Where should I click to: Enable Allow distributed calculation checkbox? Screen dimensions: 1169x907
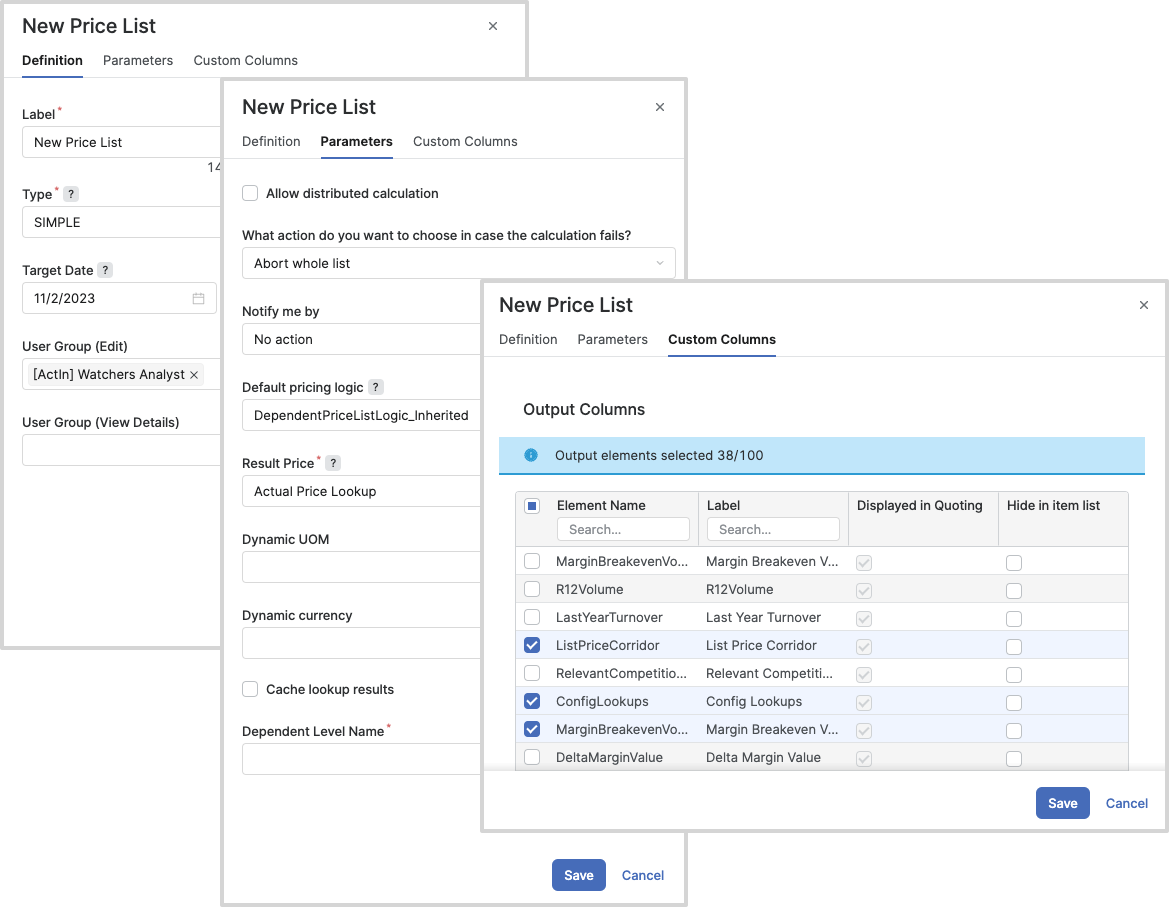[250, 193]
